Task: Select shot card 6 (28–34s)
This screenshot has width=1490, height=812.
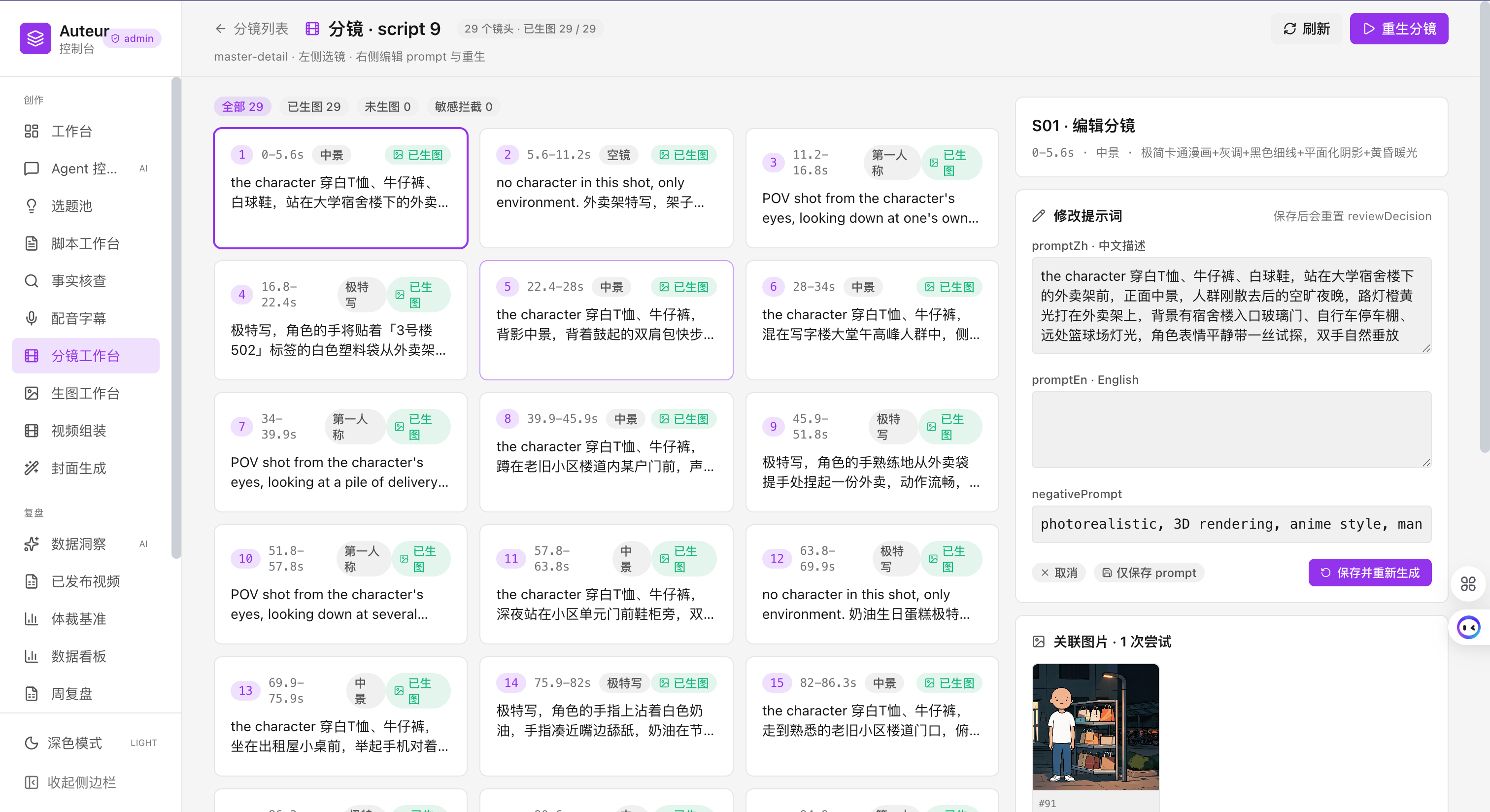Action: [x=872, y=320]
